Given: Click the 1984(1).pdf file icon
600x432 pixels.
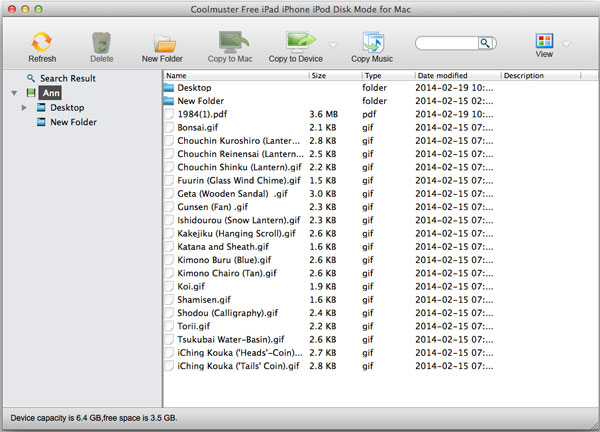Looking at the screenshot, I should pos(169,114).
